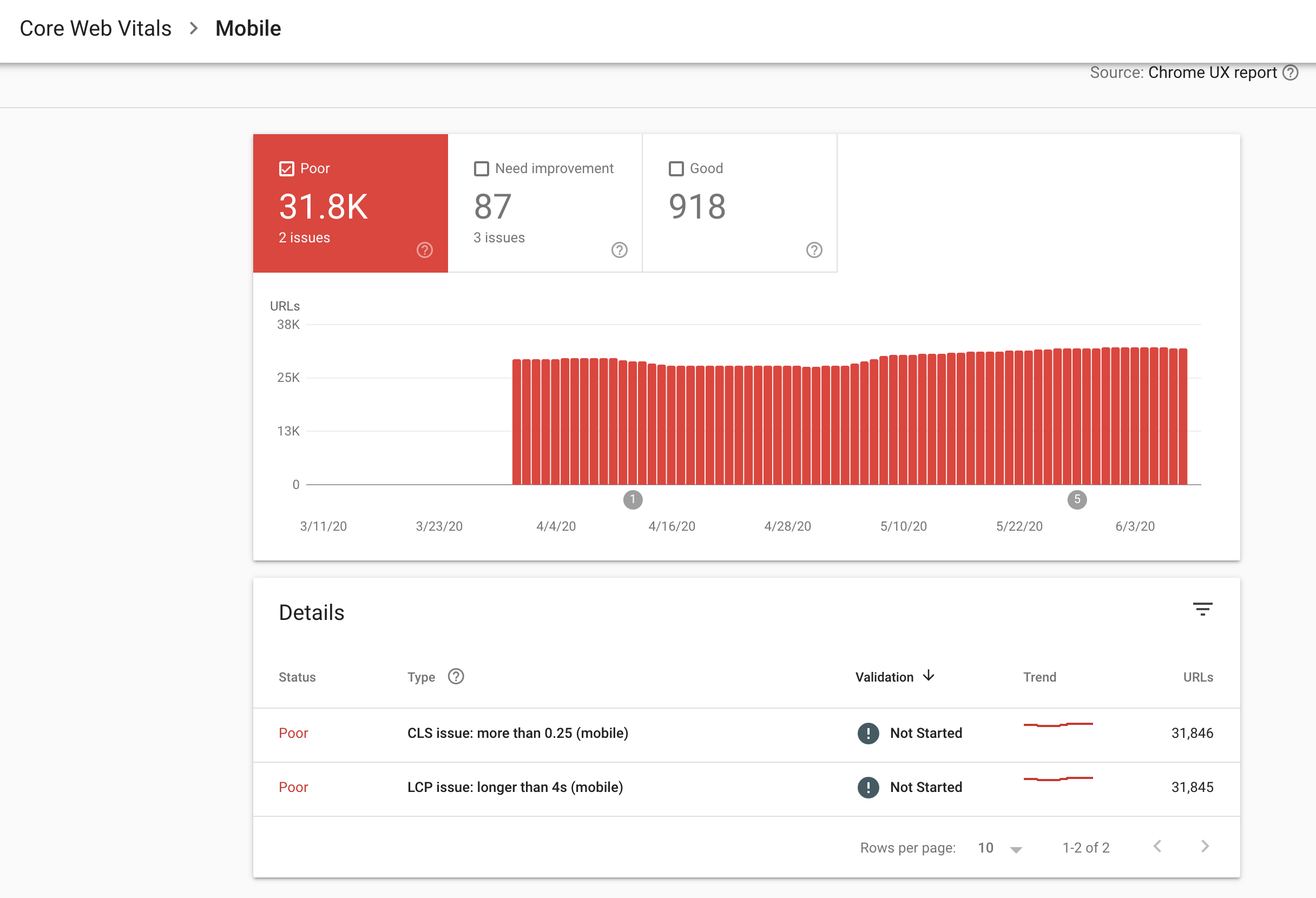Click the help icon on the Good card
The image size is (1316, 898).
[814, 250]
